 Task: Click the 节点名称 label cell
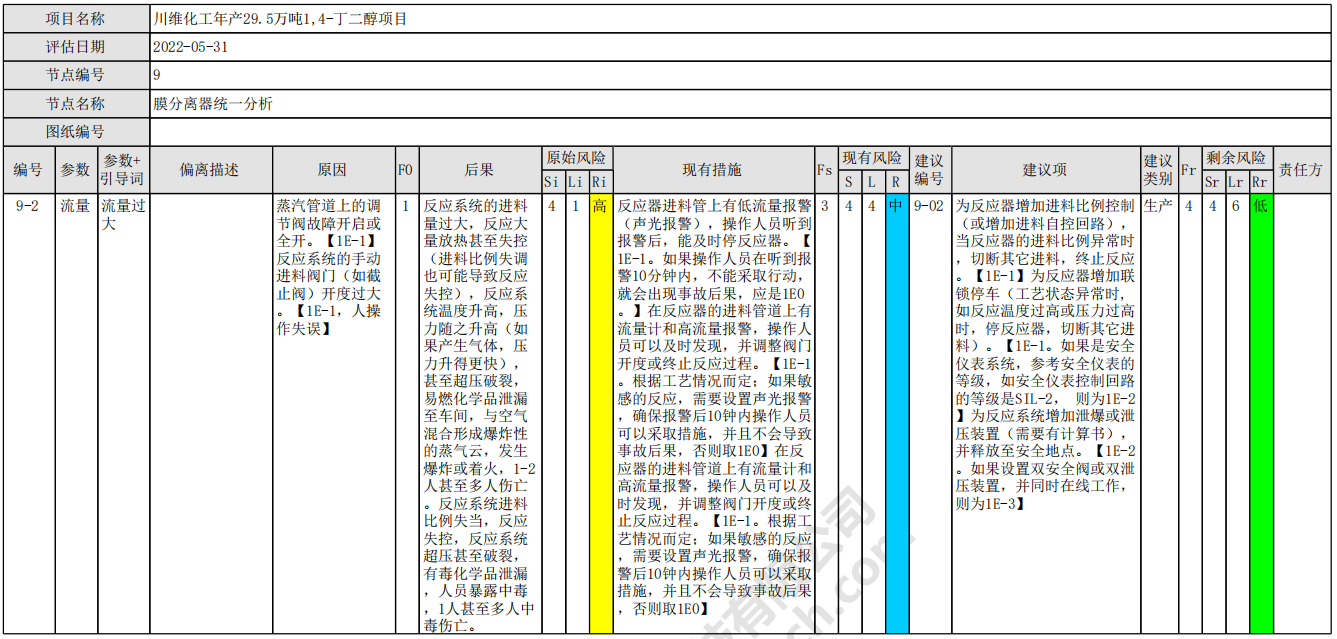pos(76,104)
